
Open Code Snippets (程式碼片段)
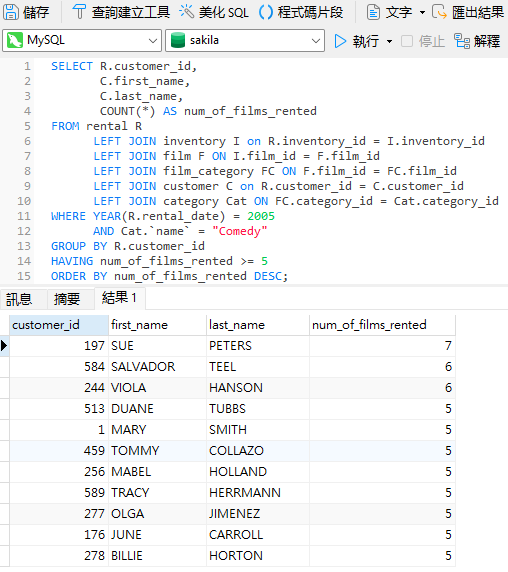(x=301, y=12)
